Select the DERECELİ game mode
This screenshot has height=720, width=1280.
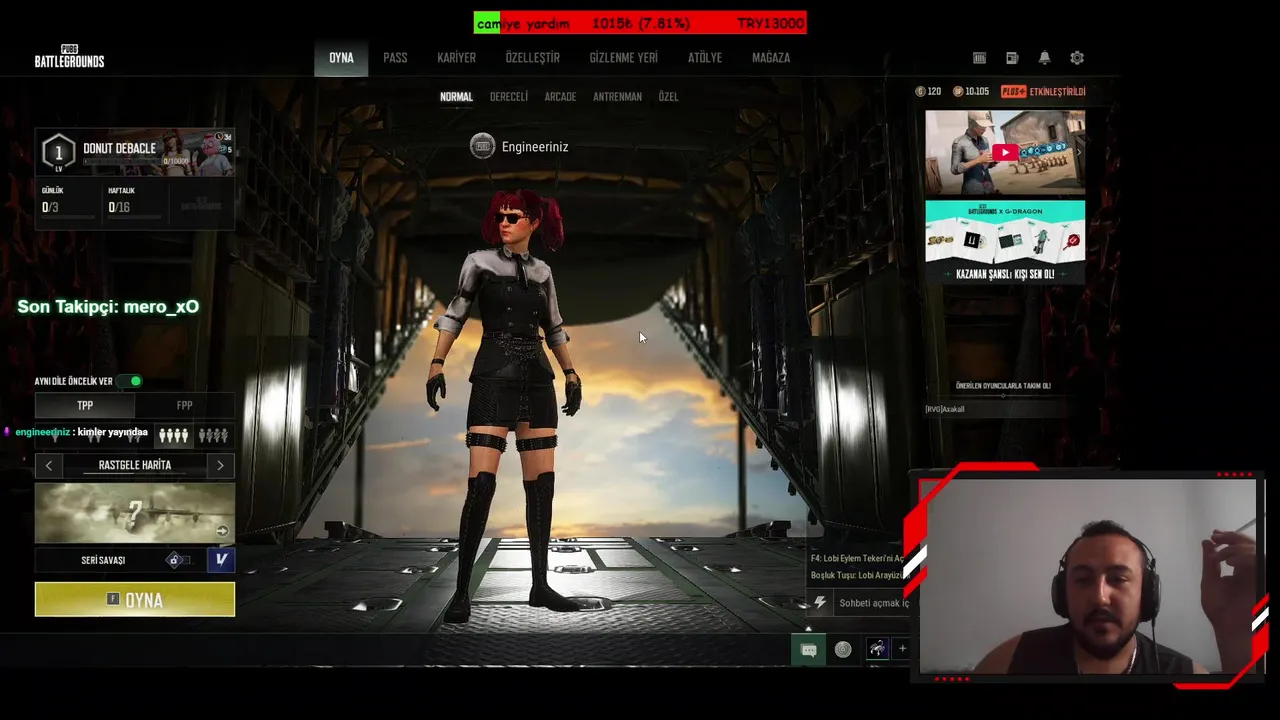click(x=509, y=97)
